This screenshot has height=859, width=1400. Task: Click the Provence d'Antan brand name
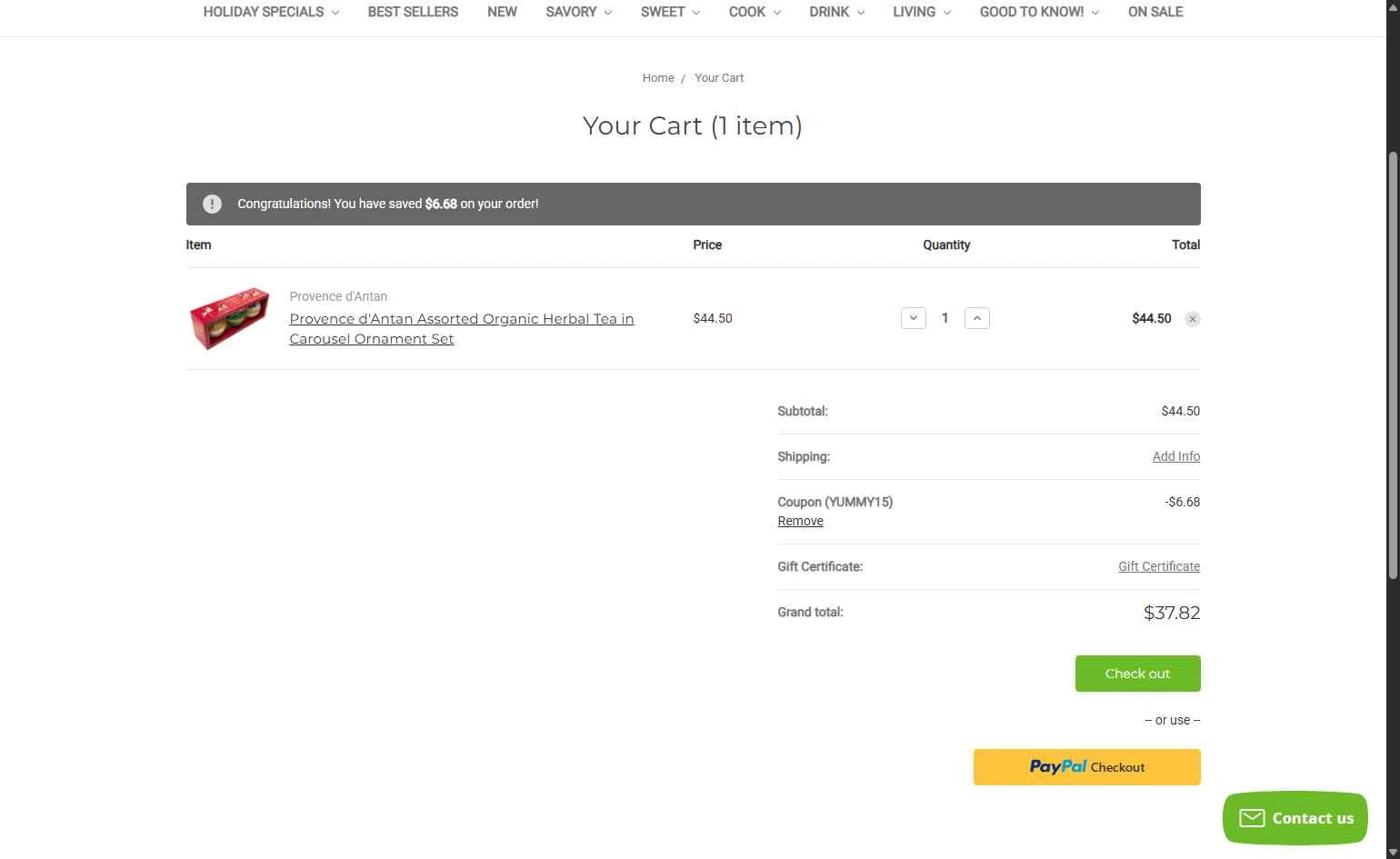click(338, 296)
